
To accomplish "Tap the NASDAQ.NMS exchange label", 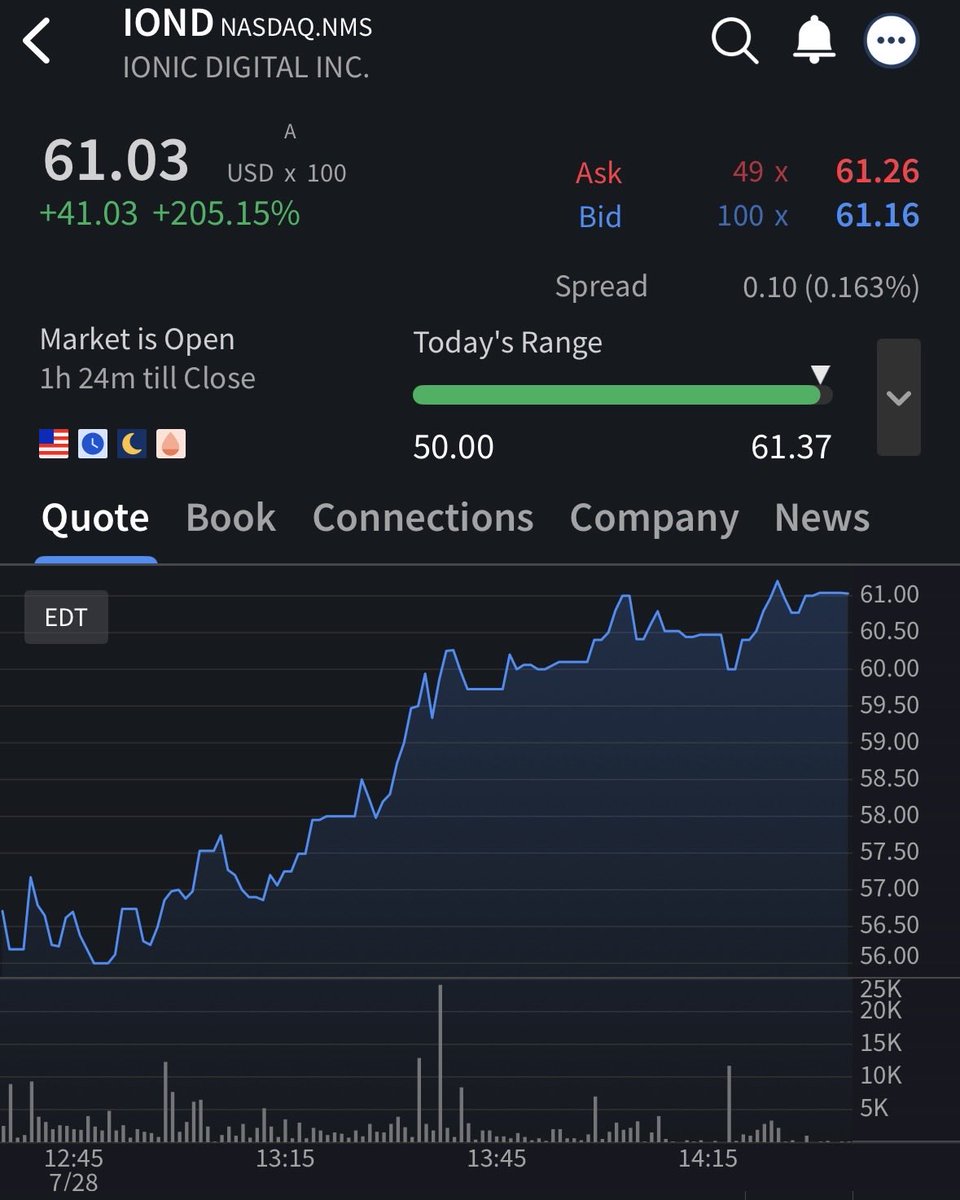I will [x=296, y=27].
